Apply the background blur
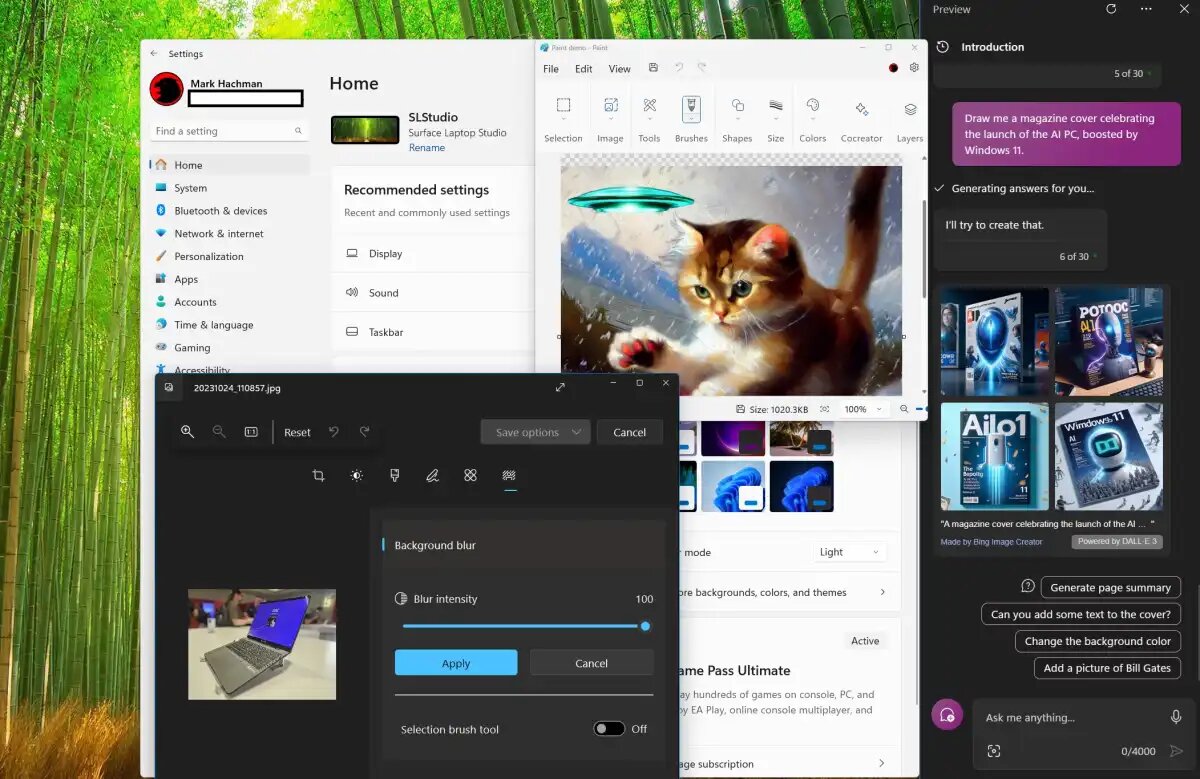 [x=456, y=663]
